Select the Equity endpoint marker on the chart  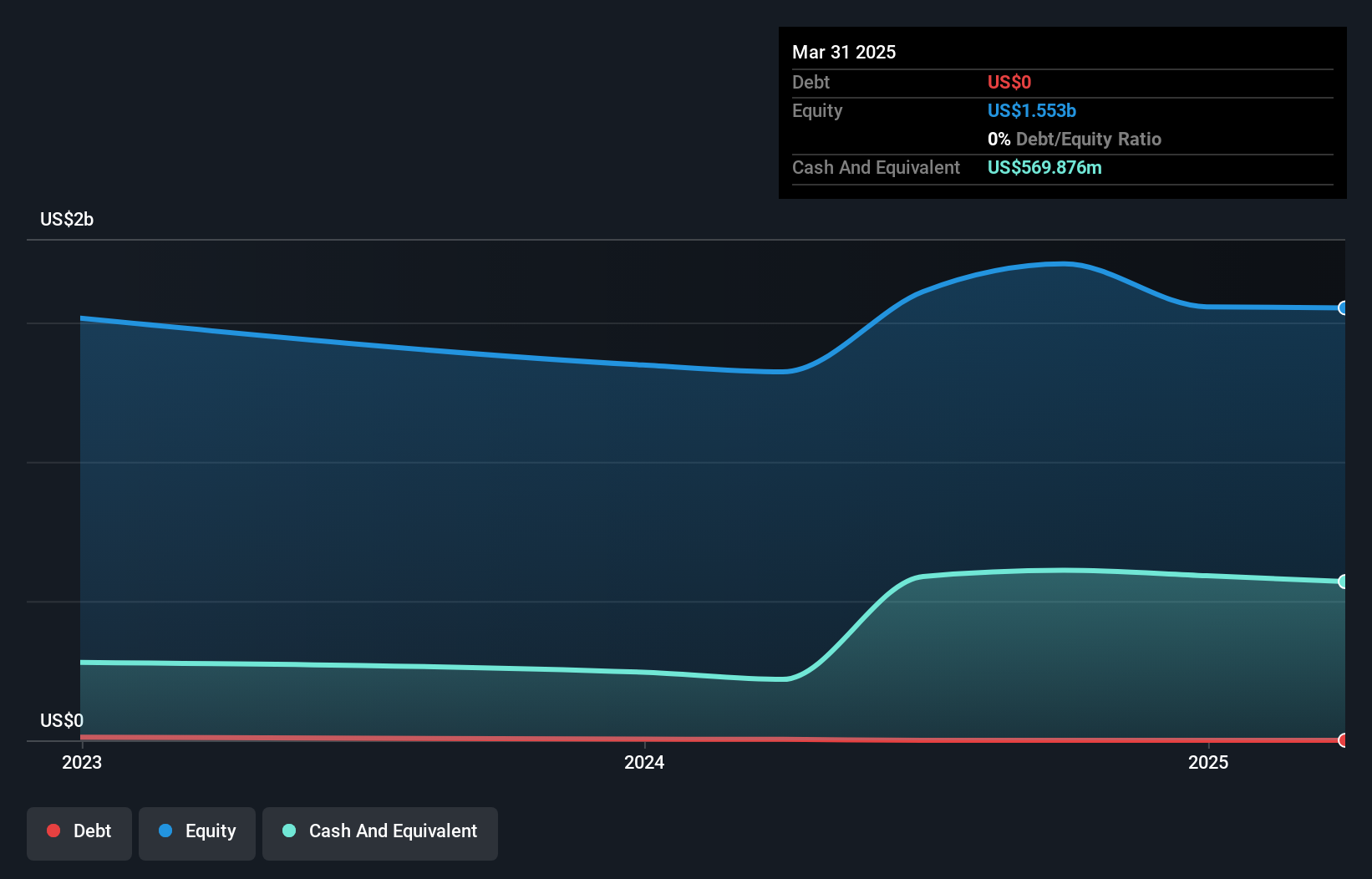point(1343,308)
